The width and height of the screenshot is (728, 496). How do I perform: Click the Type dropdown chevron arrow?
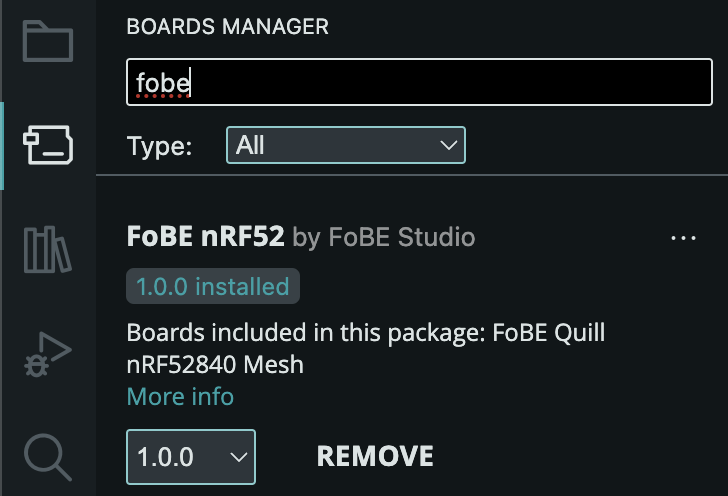(448, 145)
